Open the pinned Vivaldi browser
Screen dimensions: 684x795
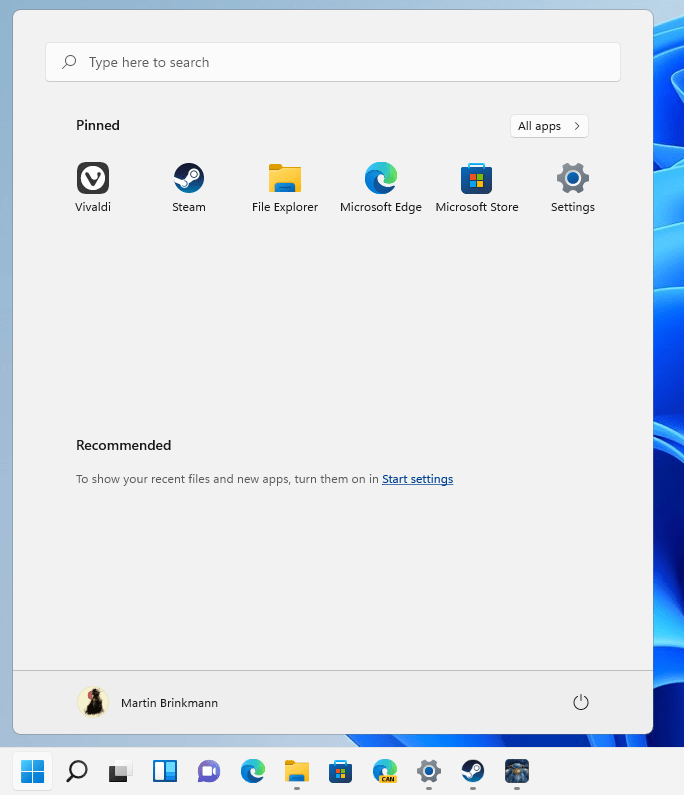click(x=93, y=187)
